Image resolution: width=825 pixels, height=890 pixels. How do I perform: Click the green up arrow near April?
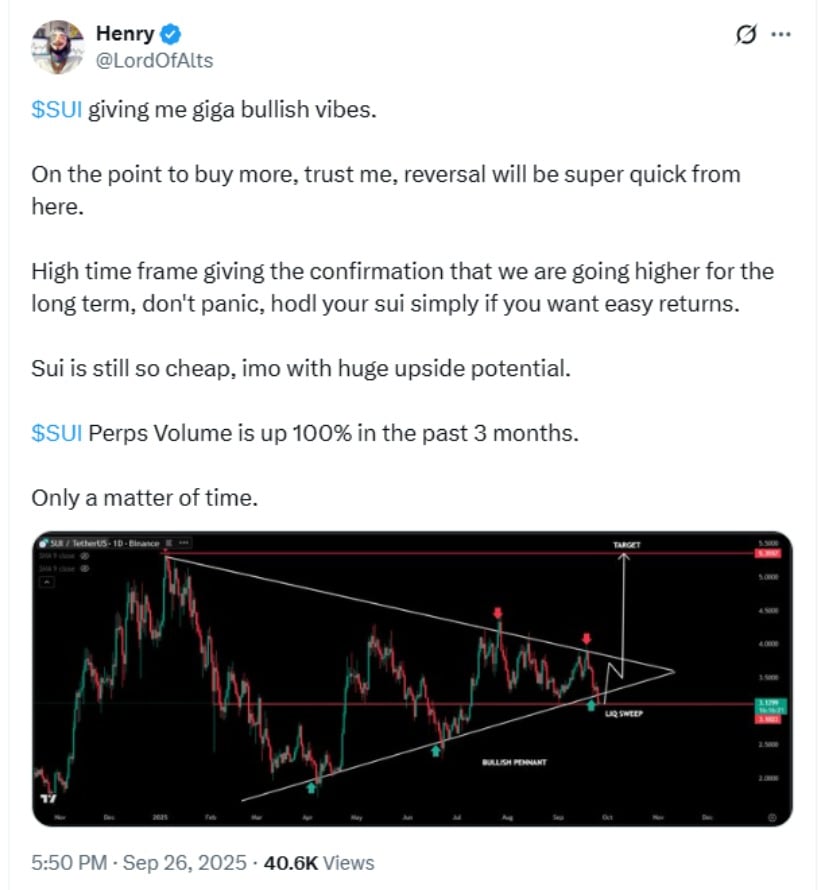[x=313, y=787]
